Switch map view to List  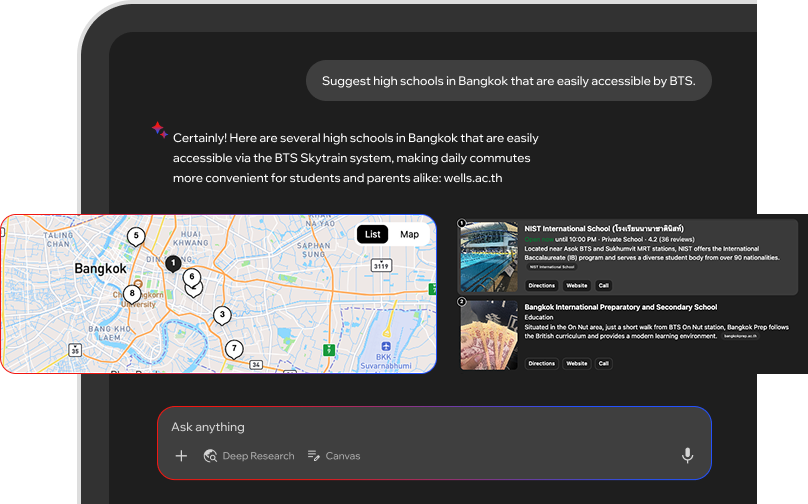(x=373, y=234)
